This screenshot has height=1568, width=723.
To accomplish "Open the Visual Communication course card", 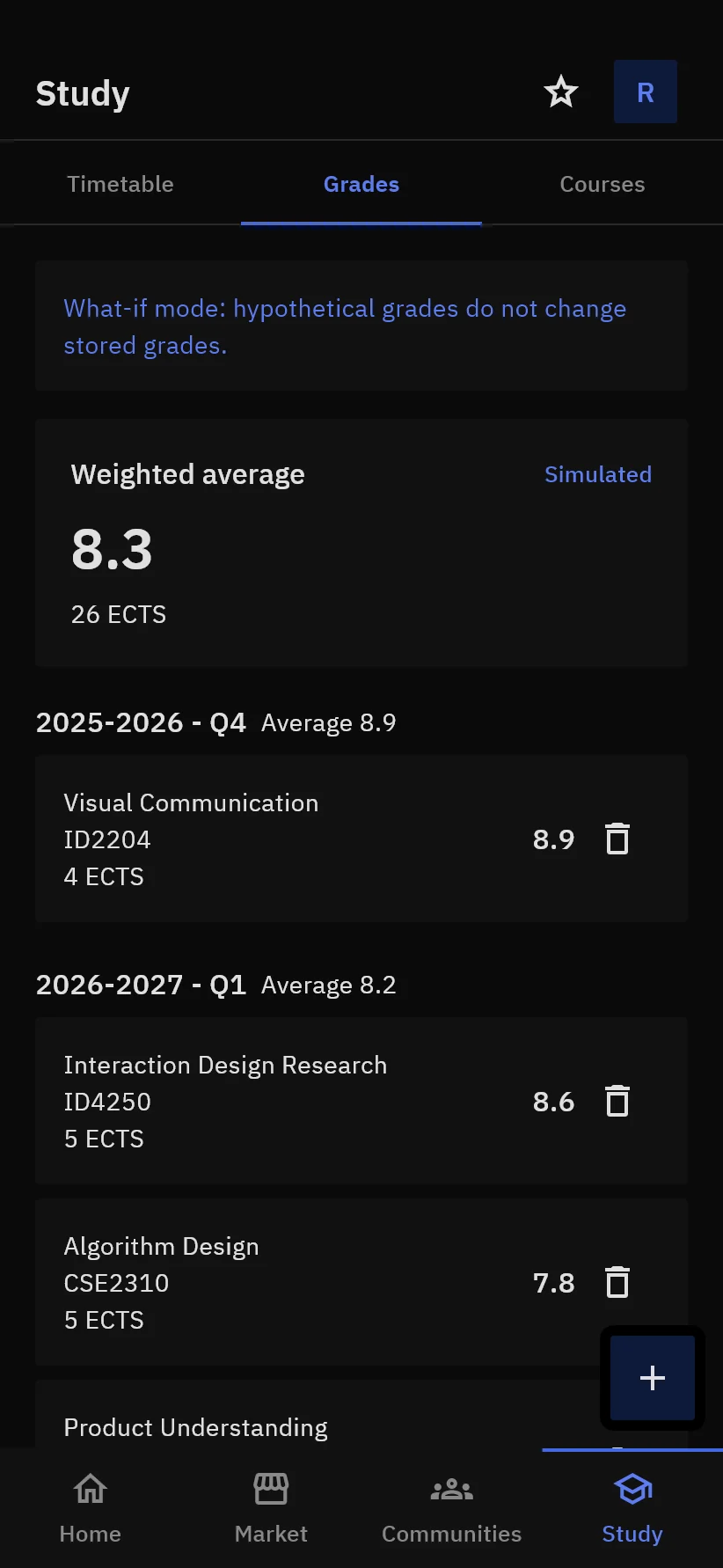I will pos(361,839).
